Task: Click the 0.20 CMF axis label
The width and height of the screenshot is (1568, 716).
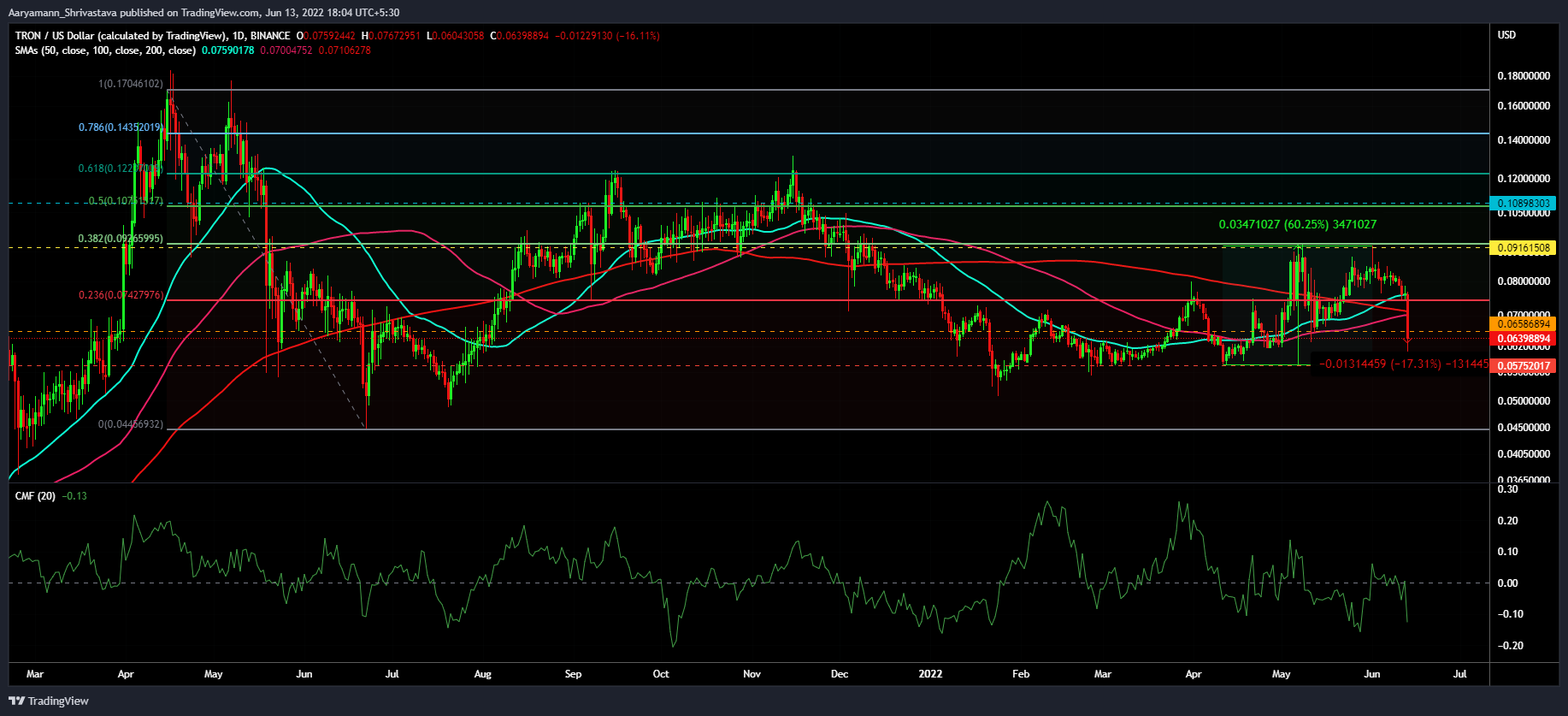Action: pyautogui.click(x=1508, y=521)
